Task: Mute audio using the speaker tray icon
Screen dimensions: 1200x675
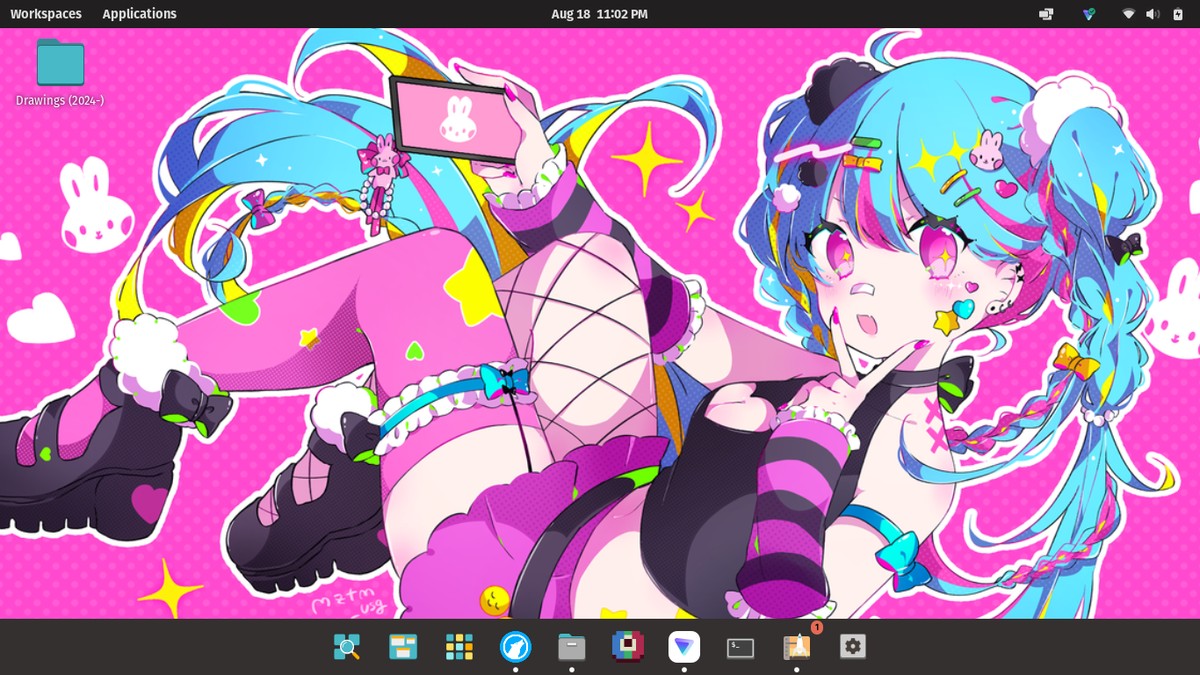Action: click(x=1153, y=15)
